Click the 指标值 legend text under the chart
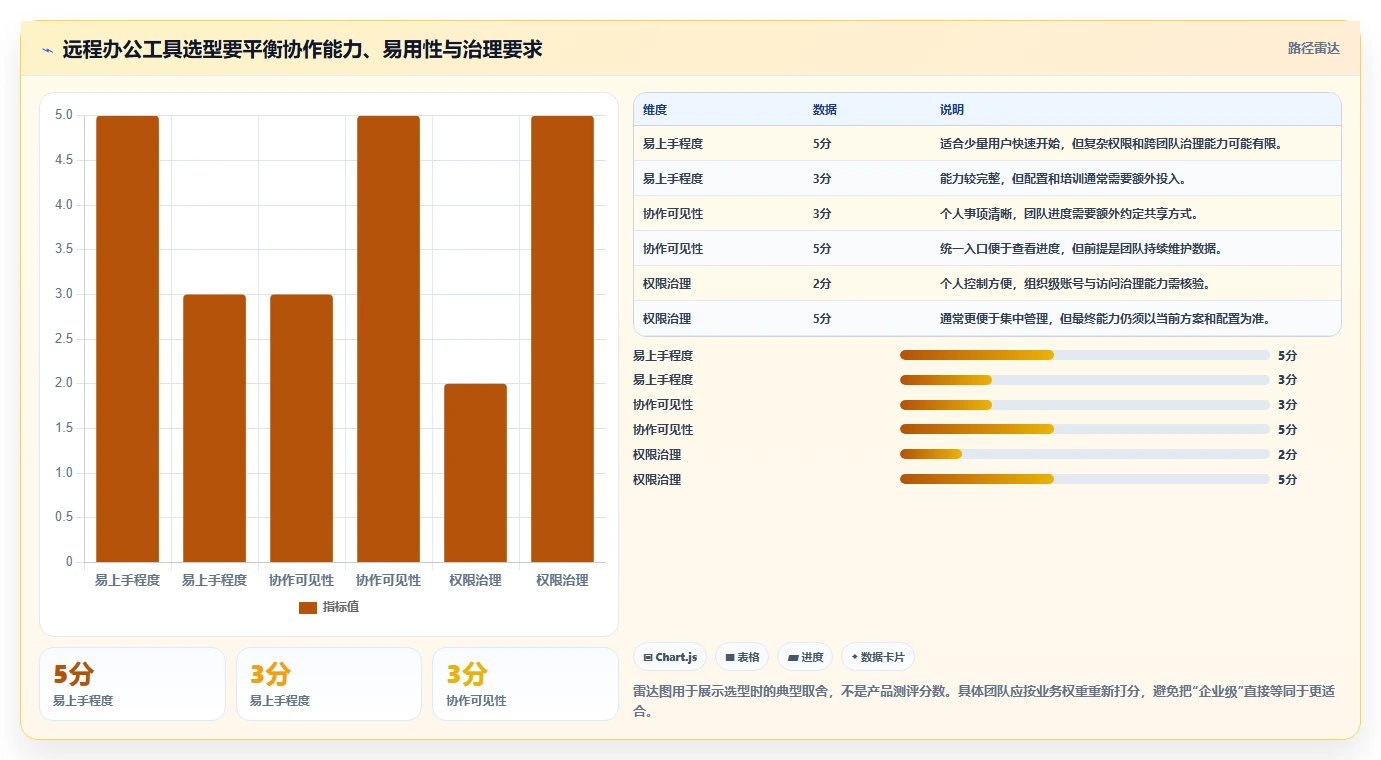Image resolution: width=1381 pixels, height=760 pixels. click(340, 608)
